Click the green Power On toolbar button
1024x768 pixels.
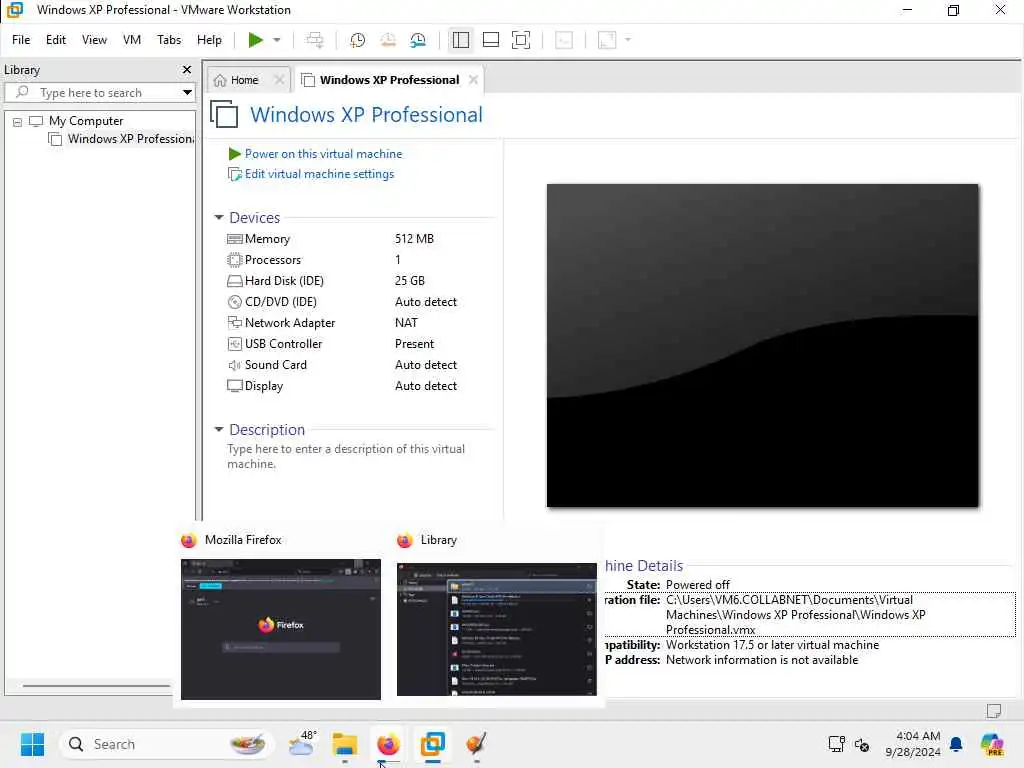click(255, 40)
